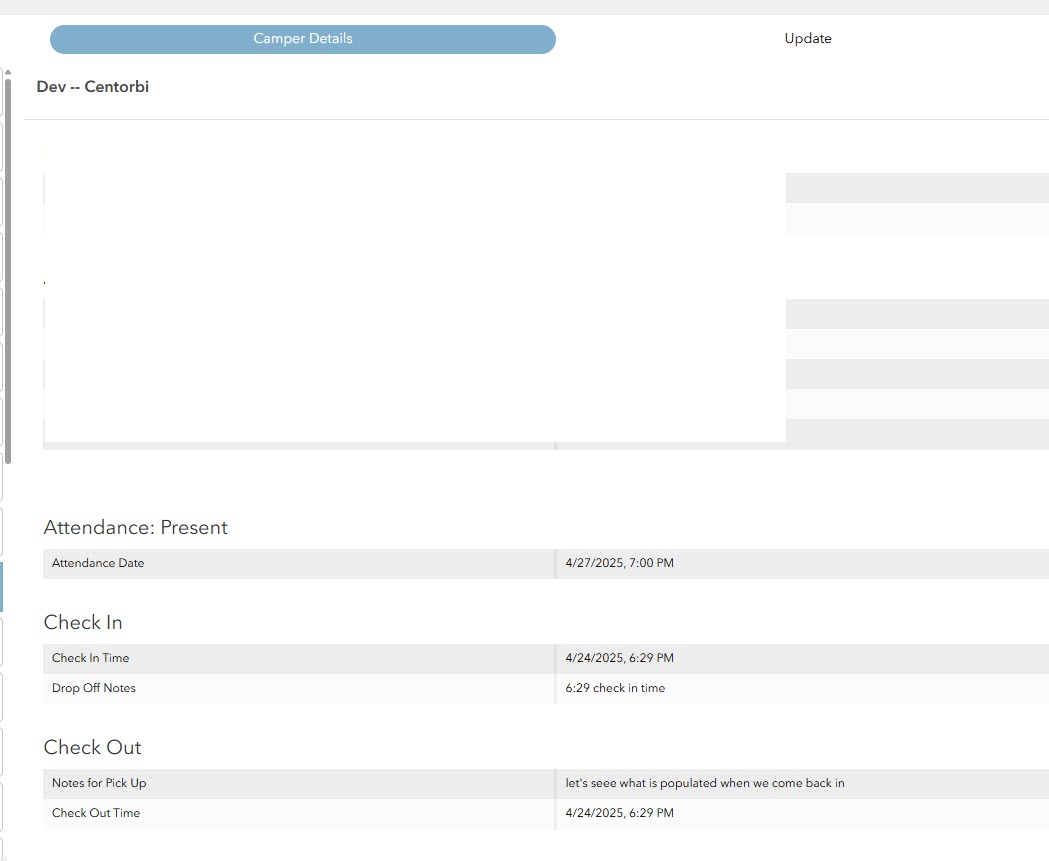Switch to the Update tab
Image resolution: width=1049 pixels, height=861 pixels.
coord(807,39)
